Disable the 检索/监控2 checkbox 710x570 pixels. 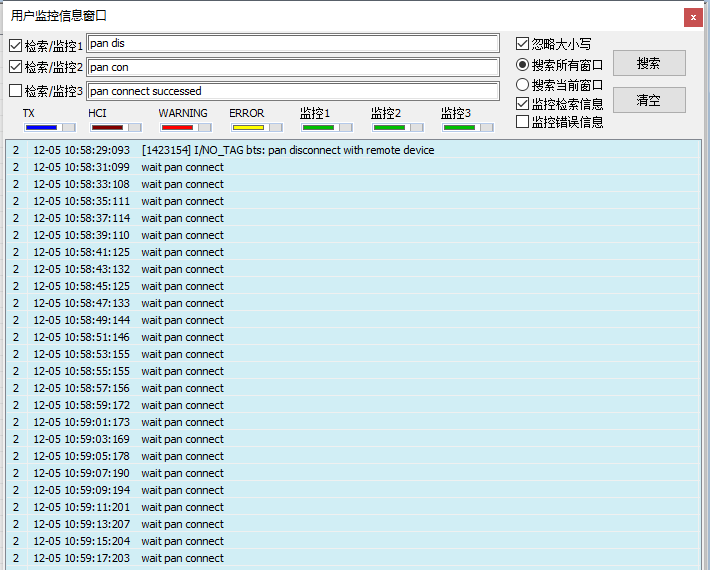[x=15, y=67]
